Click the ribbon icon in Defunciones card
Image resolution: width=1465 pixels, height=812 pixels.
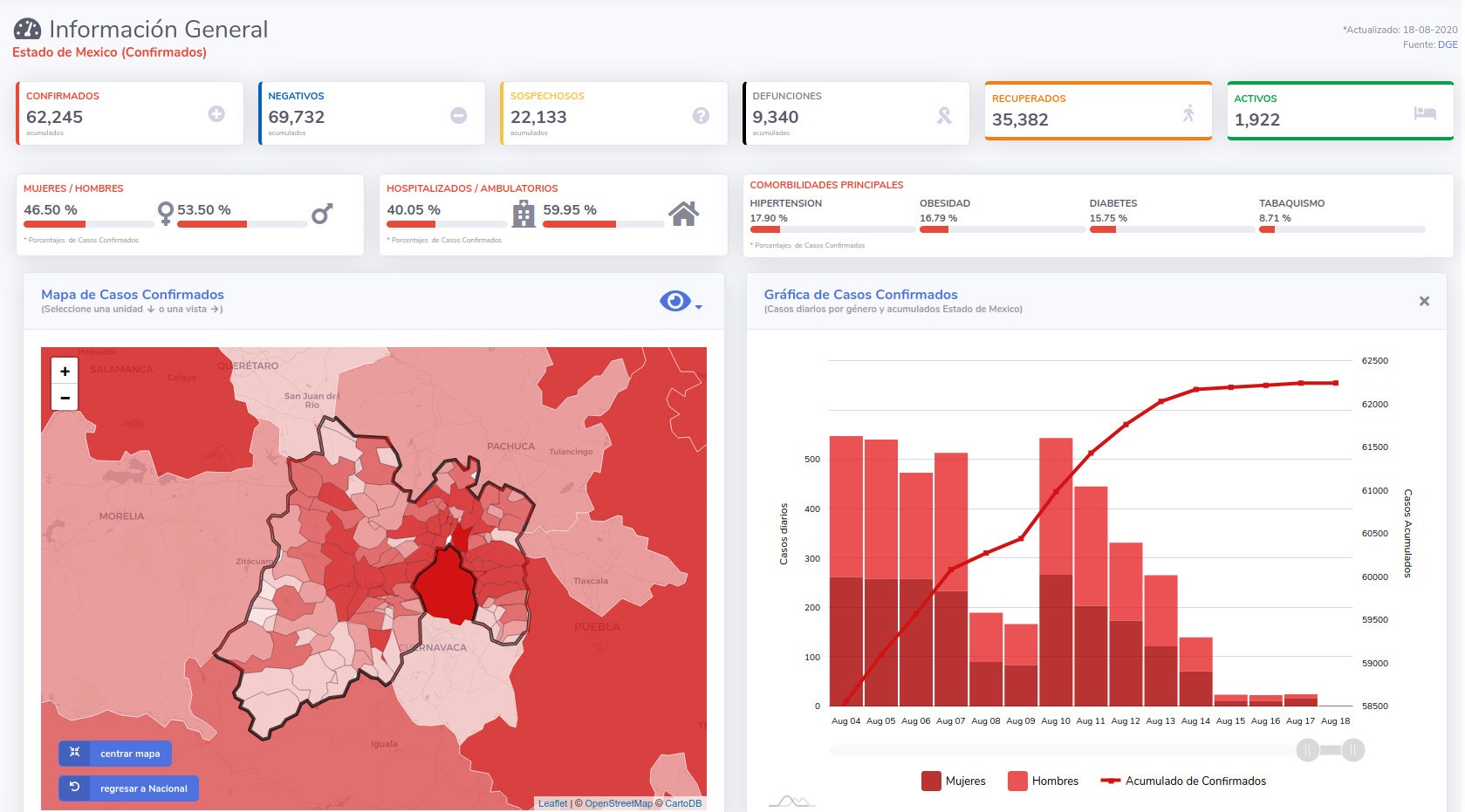coord(944,115)
